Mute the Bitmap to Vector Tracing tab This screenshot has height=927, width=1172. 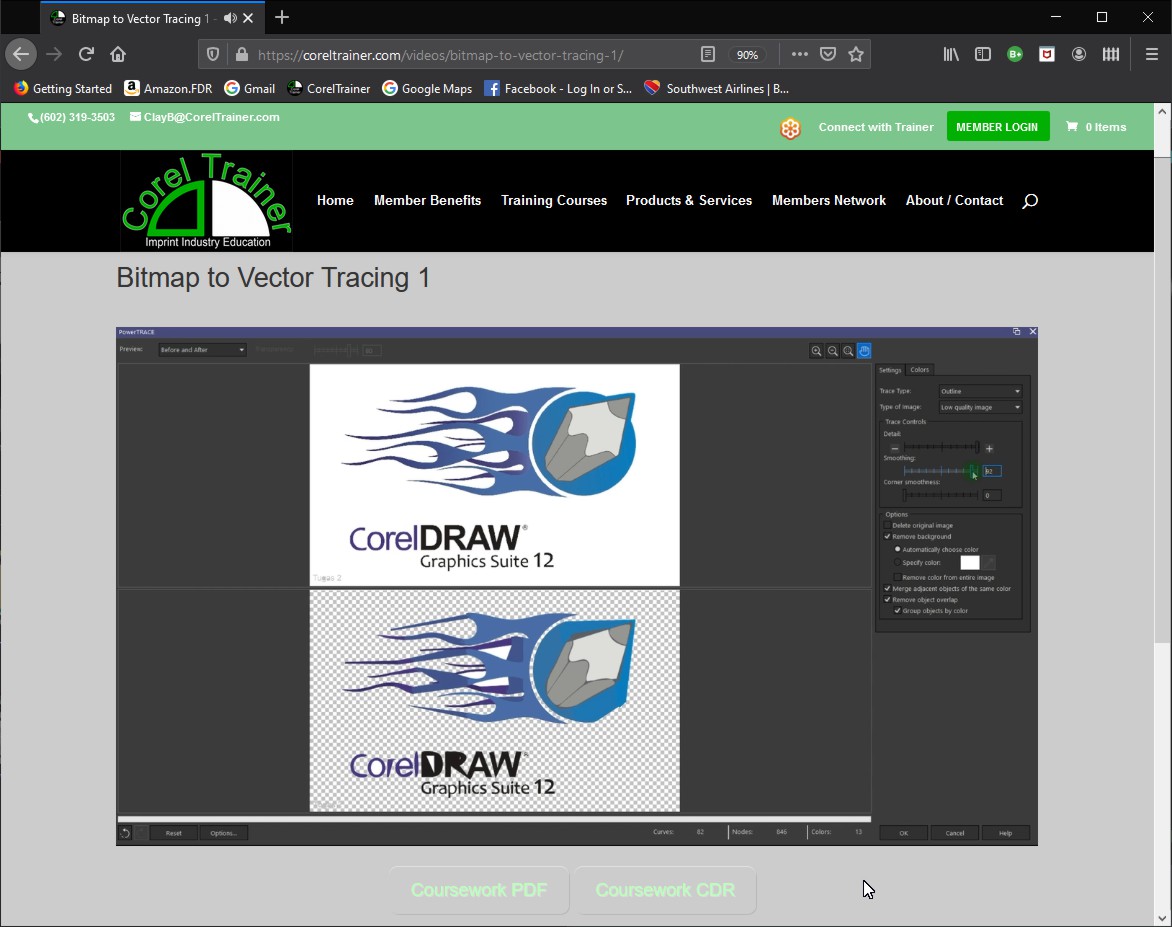(x=229, y=18)
